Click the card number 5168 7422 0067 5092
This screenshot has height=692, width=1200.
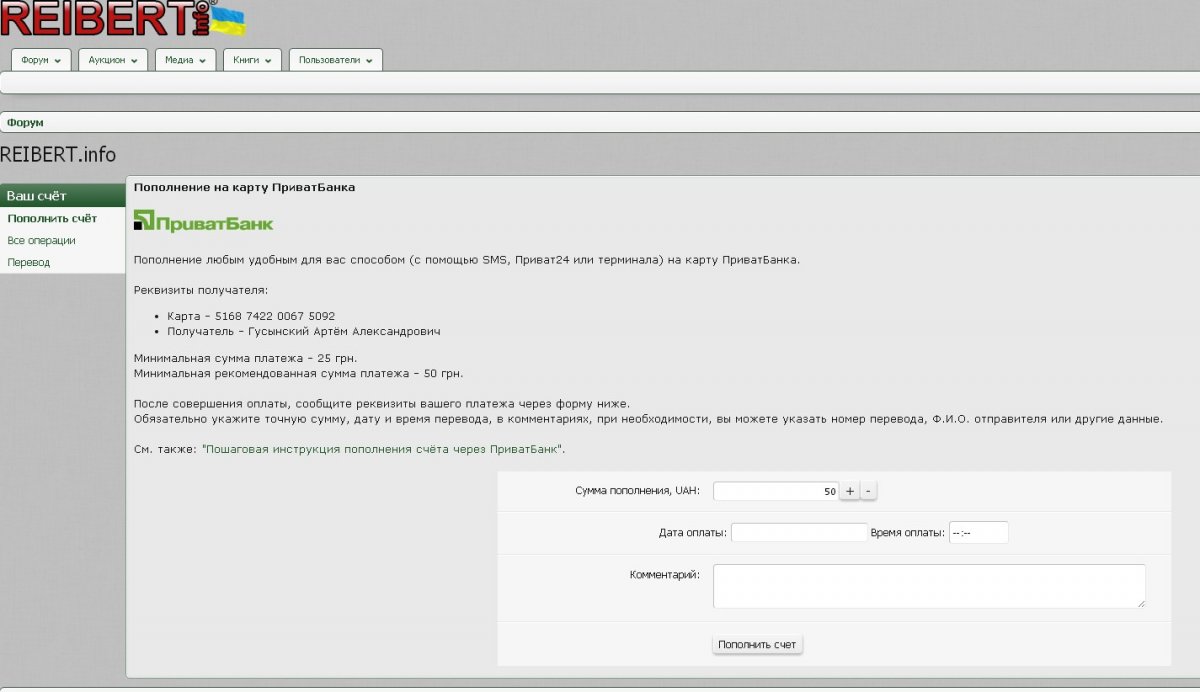click(x=275, y=316)
